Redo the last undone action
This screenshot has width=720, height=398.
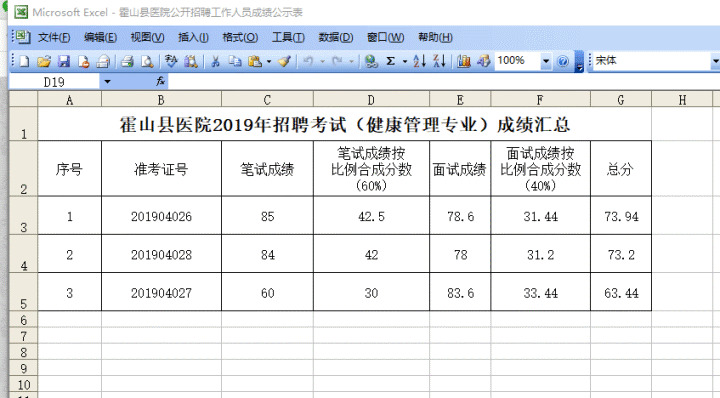click(x=338, y=61)
